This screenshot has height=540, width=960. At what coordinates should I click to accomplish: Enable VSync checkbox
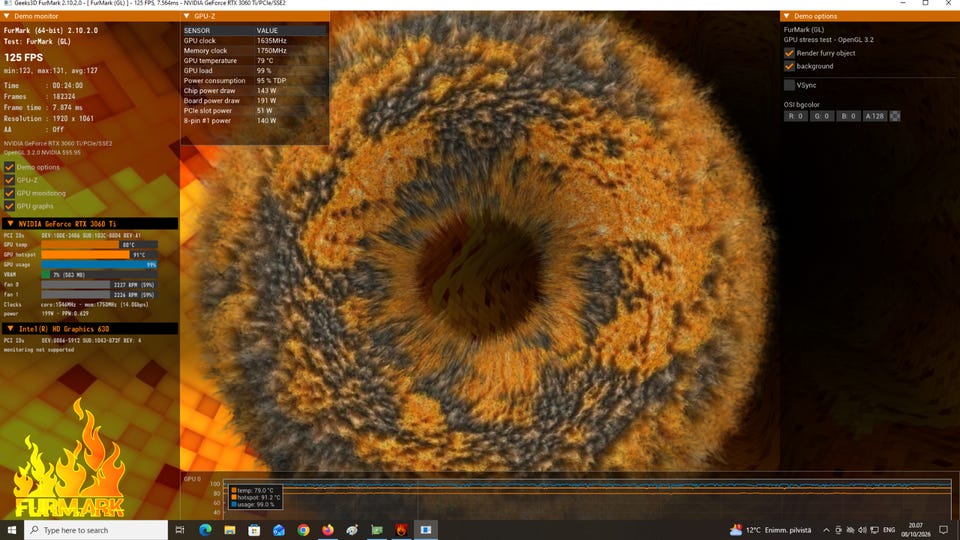pos(789,85)
